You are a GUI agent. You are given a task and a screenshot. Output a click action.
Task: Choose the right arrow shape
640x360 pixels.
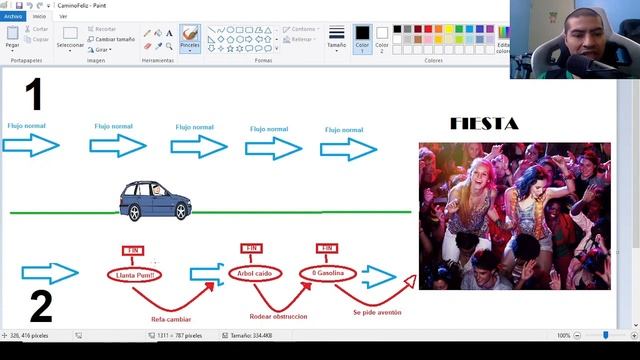(x=249, y=39)
